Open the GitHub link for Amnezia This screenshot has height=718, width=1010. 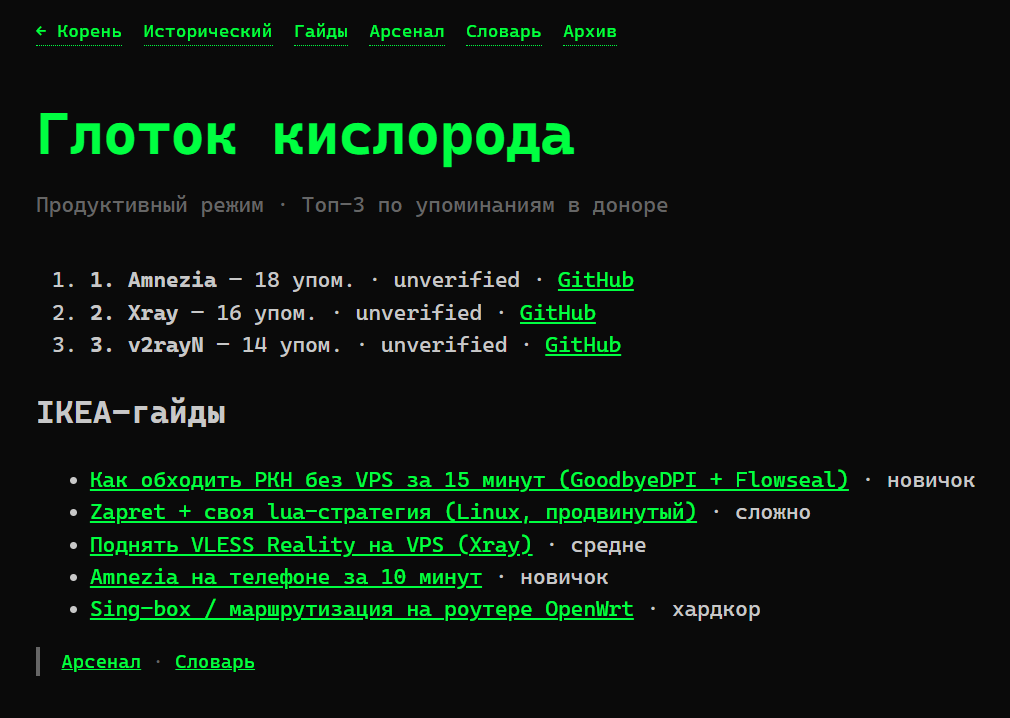point(595,280)
